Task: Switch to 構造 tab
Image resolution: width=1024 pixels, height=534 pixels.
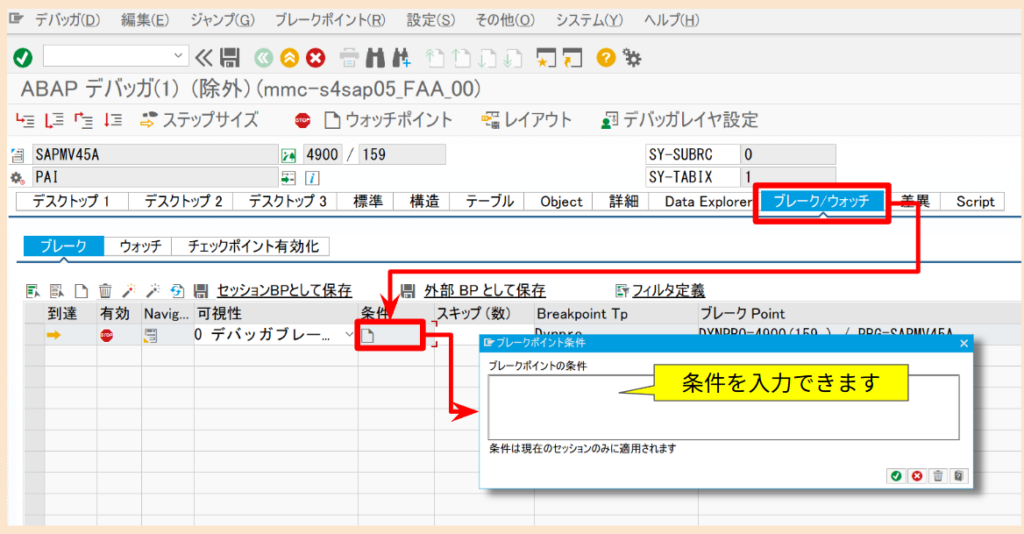Action: click(x=424, y=202)
